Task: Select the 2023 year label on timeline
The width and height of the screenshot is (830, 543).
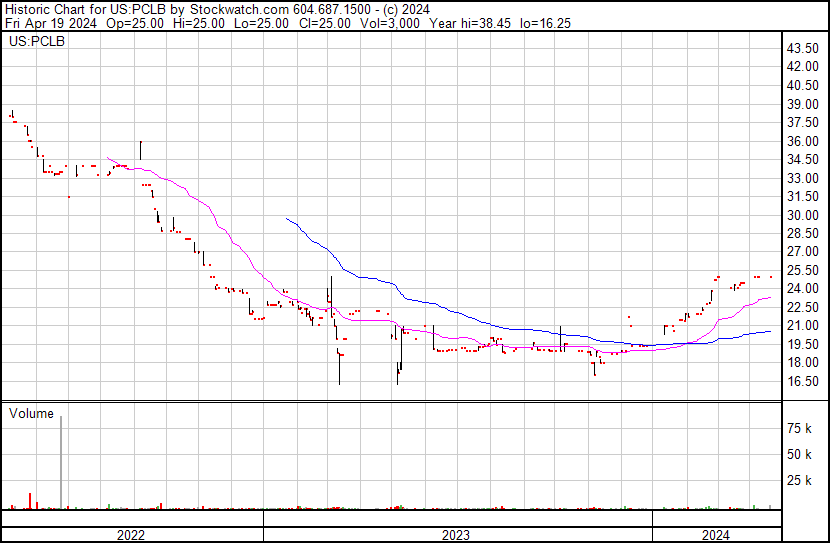Action: 456,535
